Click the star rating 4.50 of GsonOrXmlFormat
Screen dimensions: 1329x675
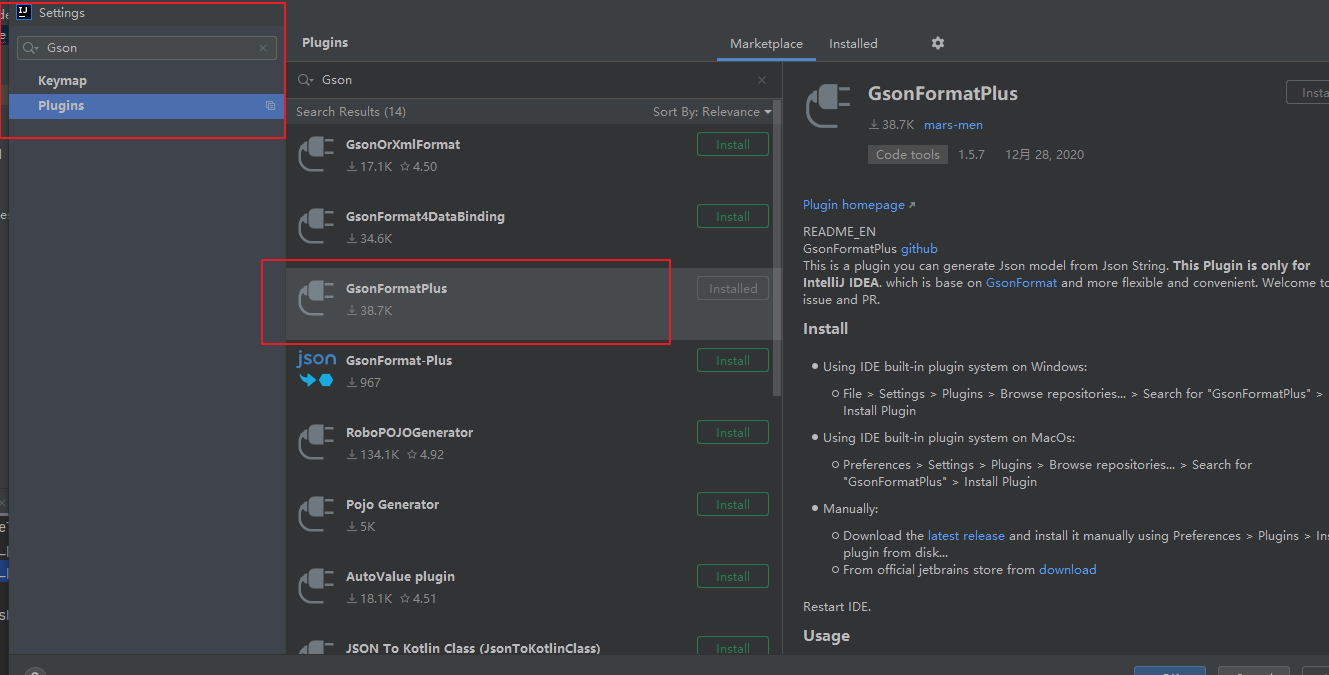pos(418,167)
